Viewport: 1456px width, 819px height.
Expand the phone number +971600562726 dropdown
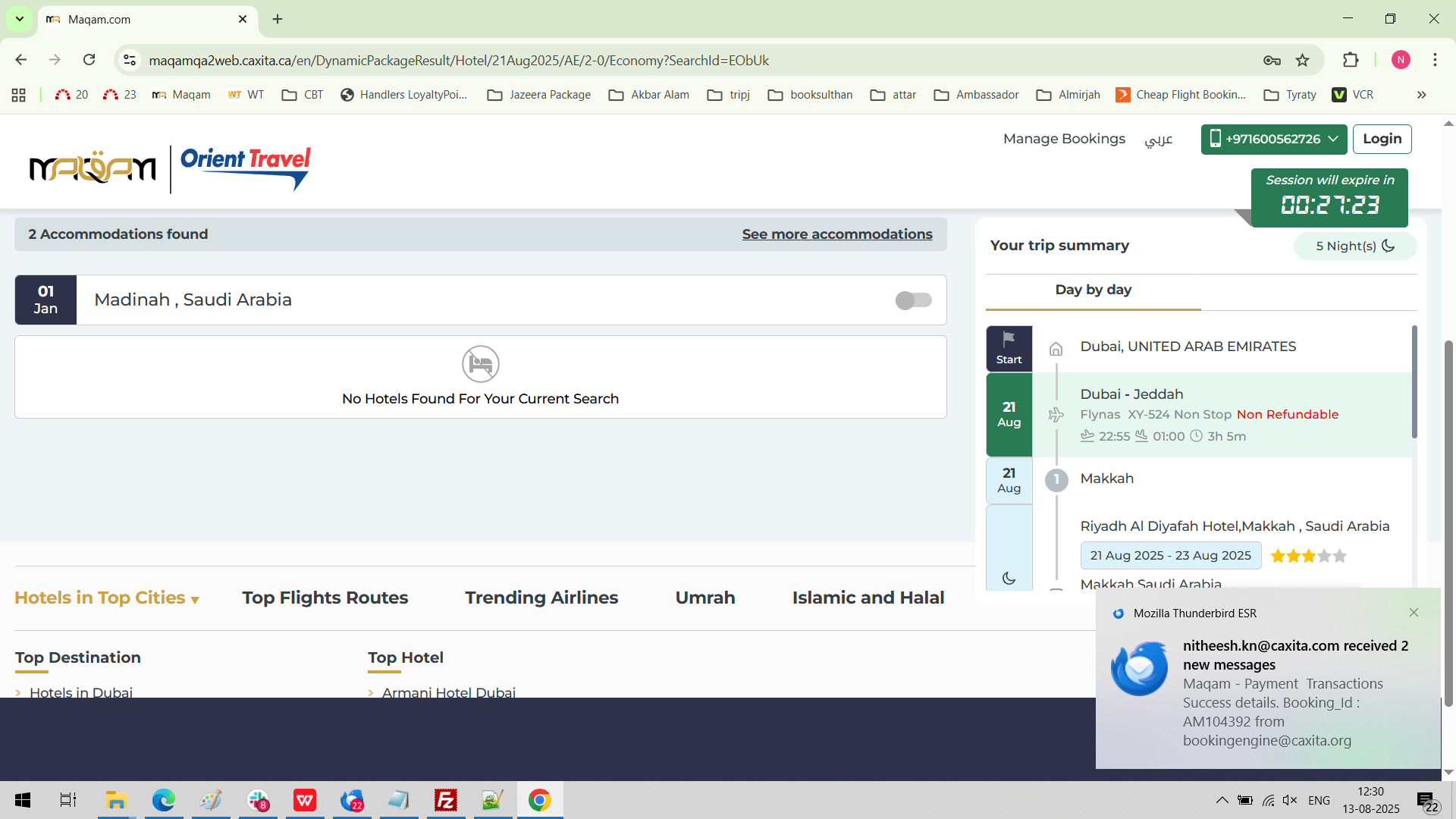tap(1273, 140)
